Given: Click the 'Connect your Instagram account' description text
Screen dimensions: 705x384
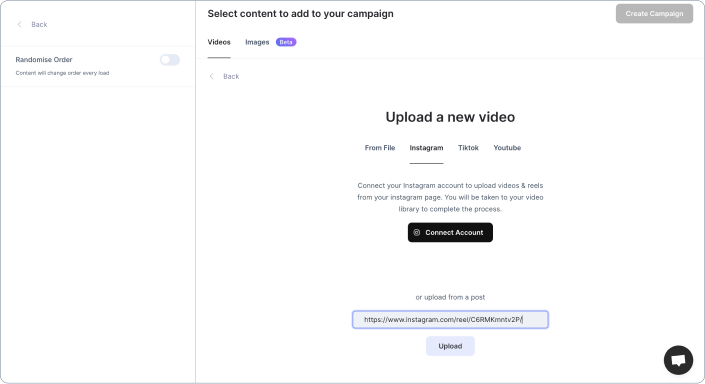Looking at the screenshot, I should (x=450, y=197).
